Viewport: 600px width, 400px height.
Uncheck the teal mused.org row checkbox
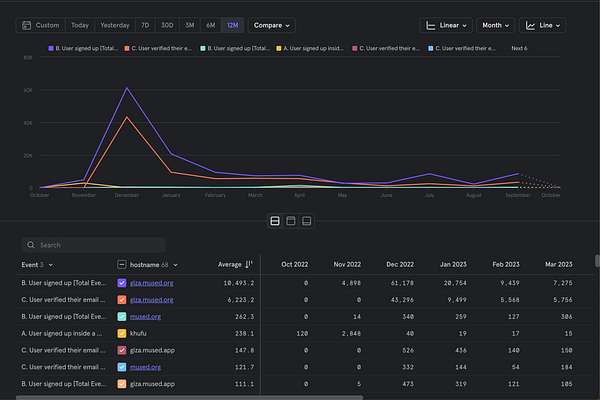coord(122,317)
